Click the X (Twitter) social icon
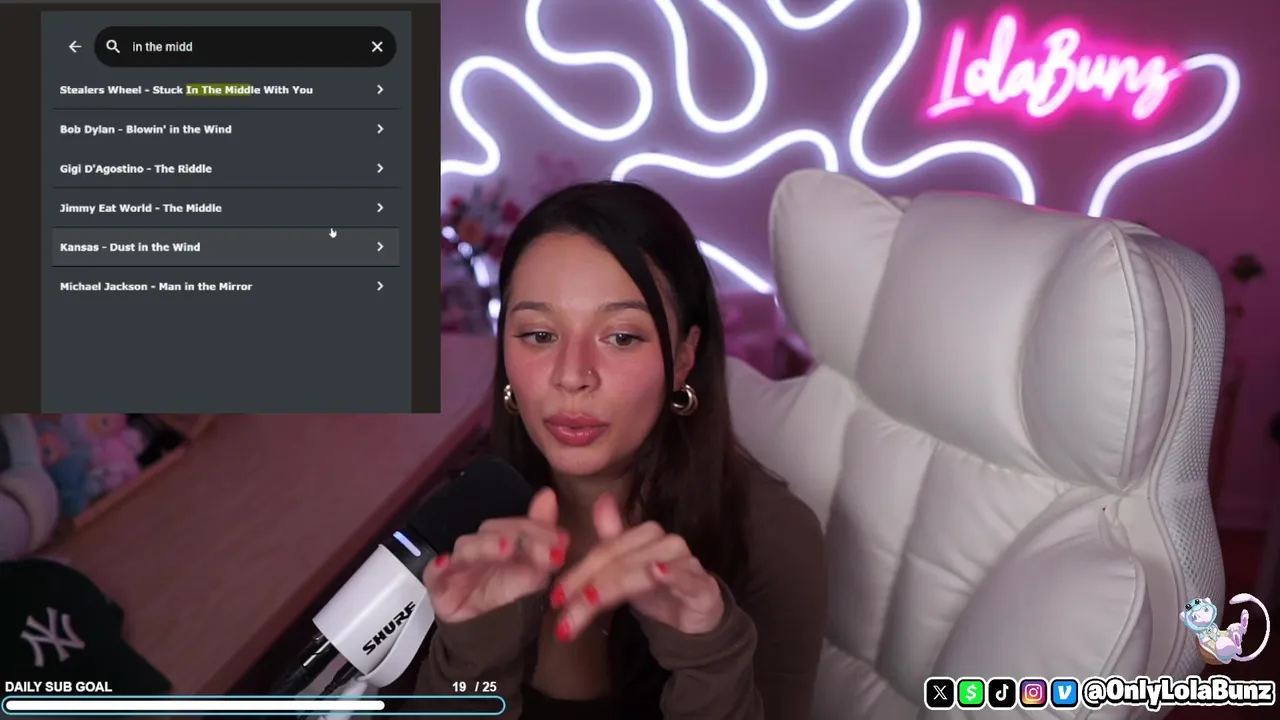 (x=939, y=692)
